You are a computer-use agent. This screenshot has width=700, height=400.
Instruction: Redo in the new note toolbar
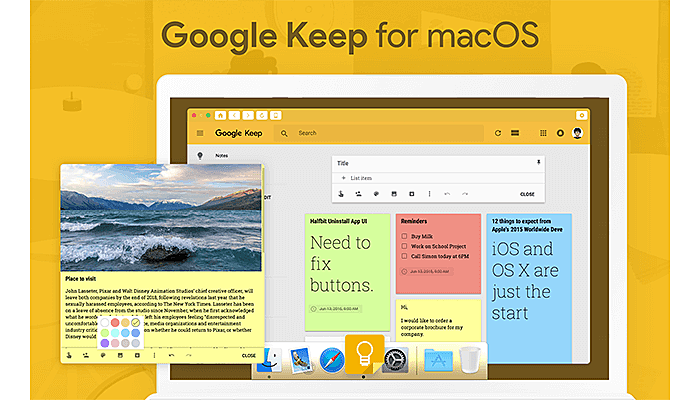coord(465,194)
